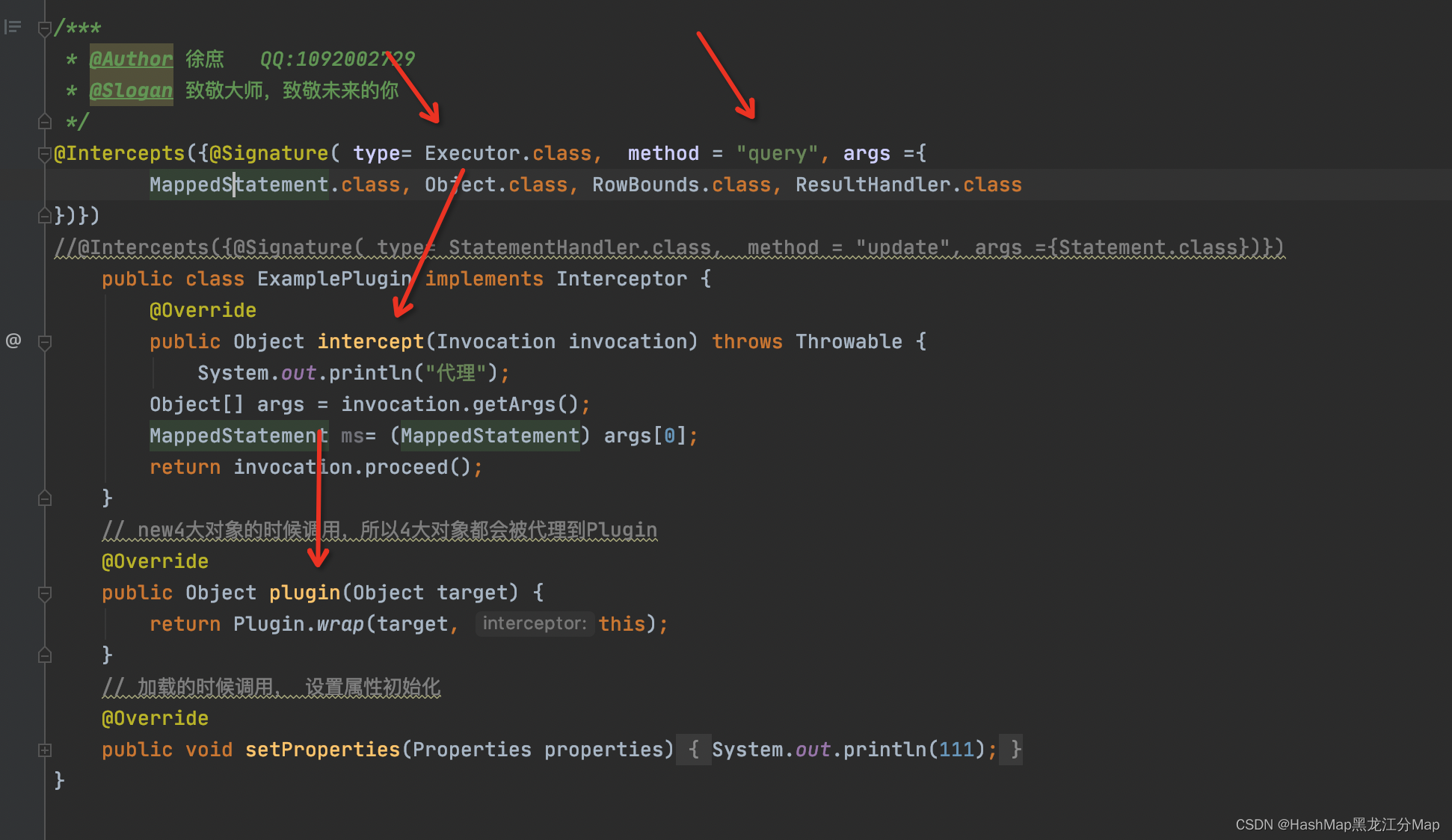Click the number 111 in println

pyautogui.click(x=956, y=750)
